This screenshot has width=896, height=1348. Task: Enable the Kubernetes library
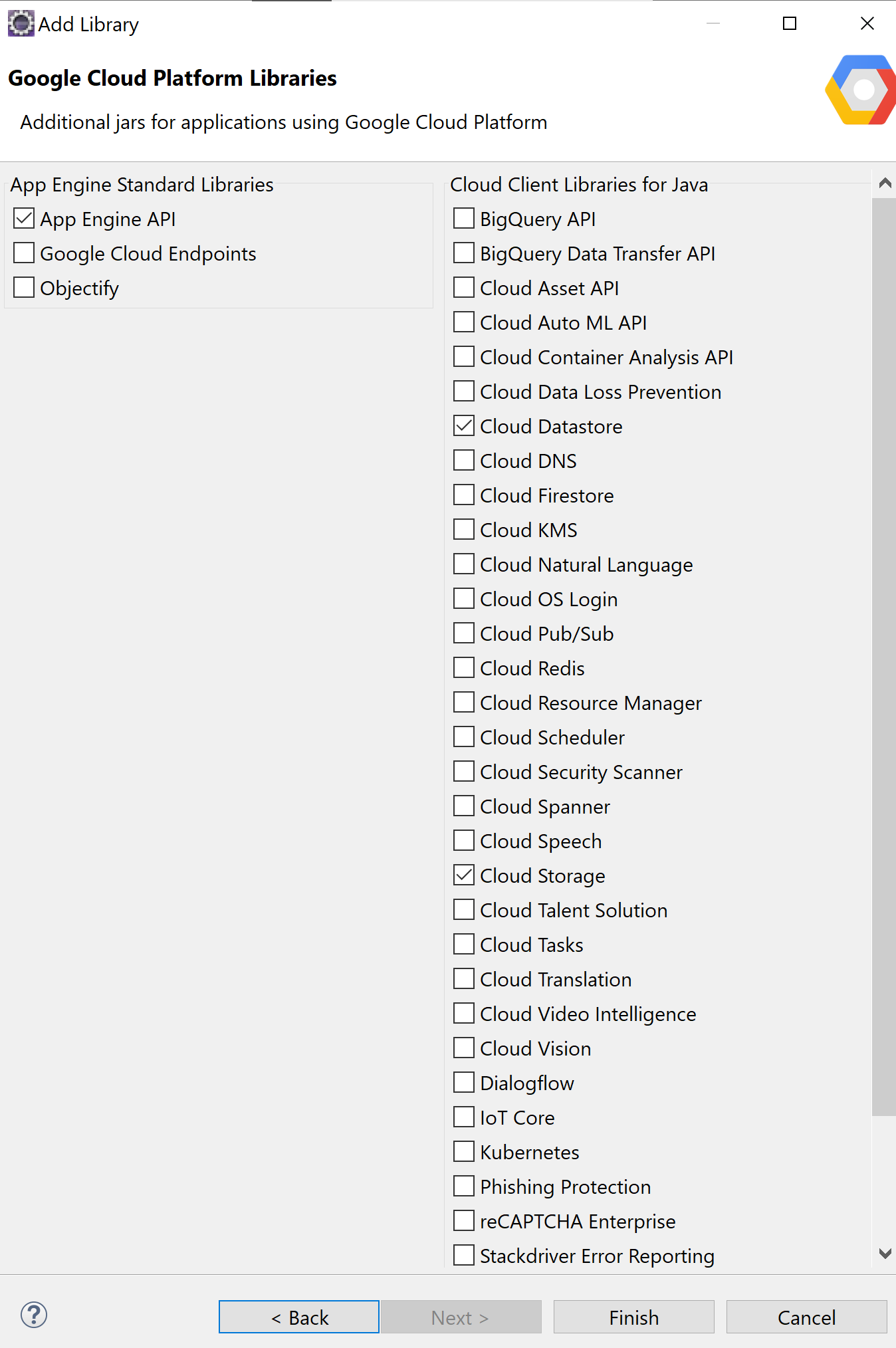click(x=463, y=1151)
